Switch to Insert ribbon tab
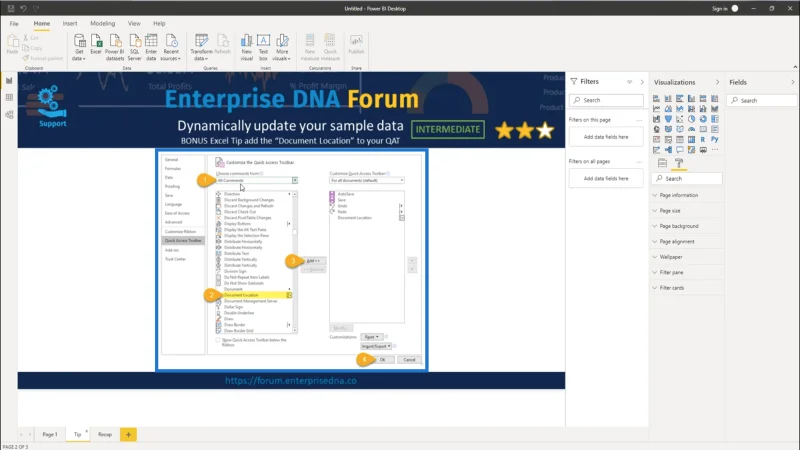Image resolution: width=800 pixels, height=450 pixels. (x=70, y=23)
